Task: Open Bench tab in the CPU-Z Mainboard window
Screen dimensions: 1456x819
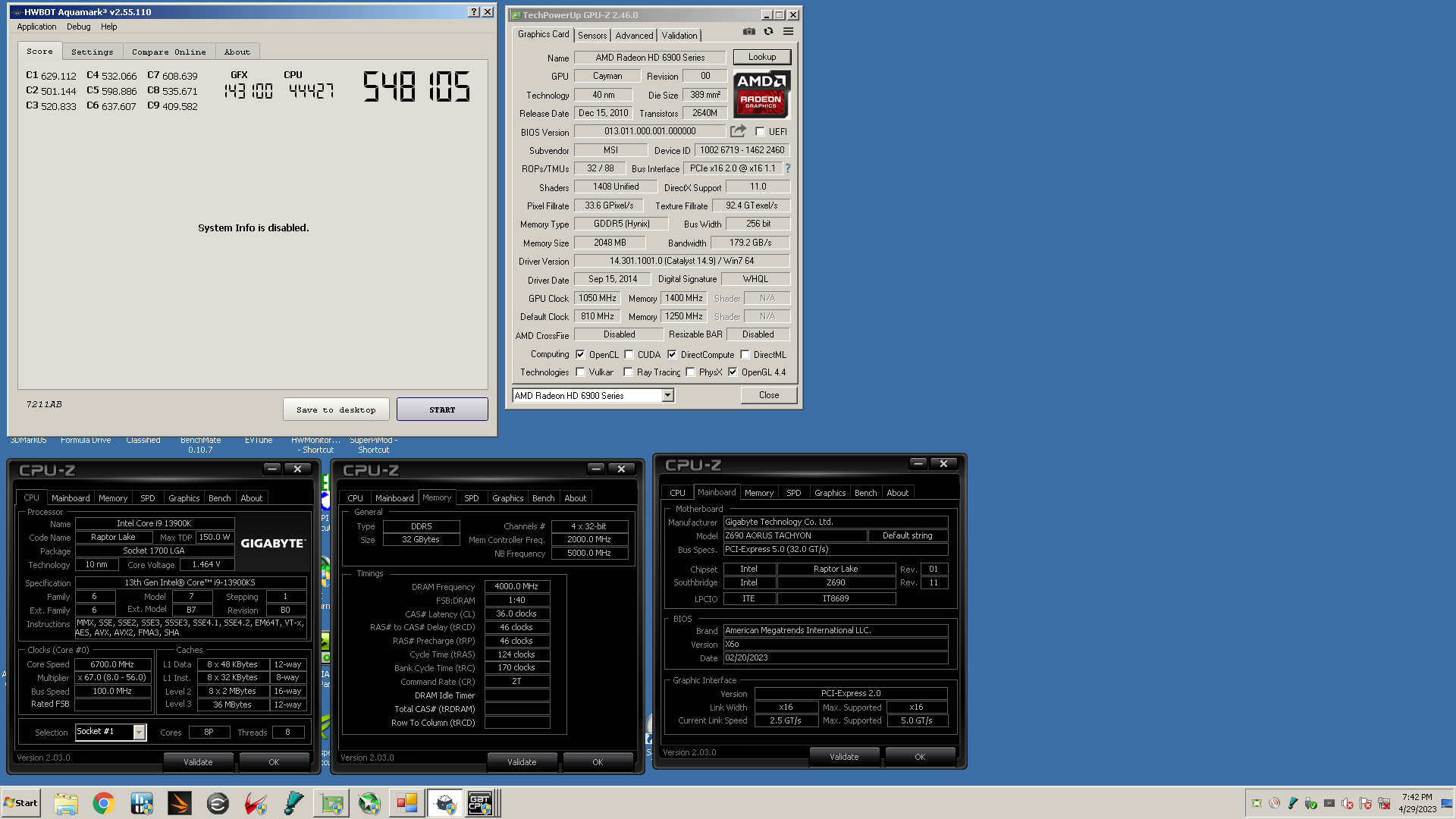Action: coord(865,493)
